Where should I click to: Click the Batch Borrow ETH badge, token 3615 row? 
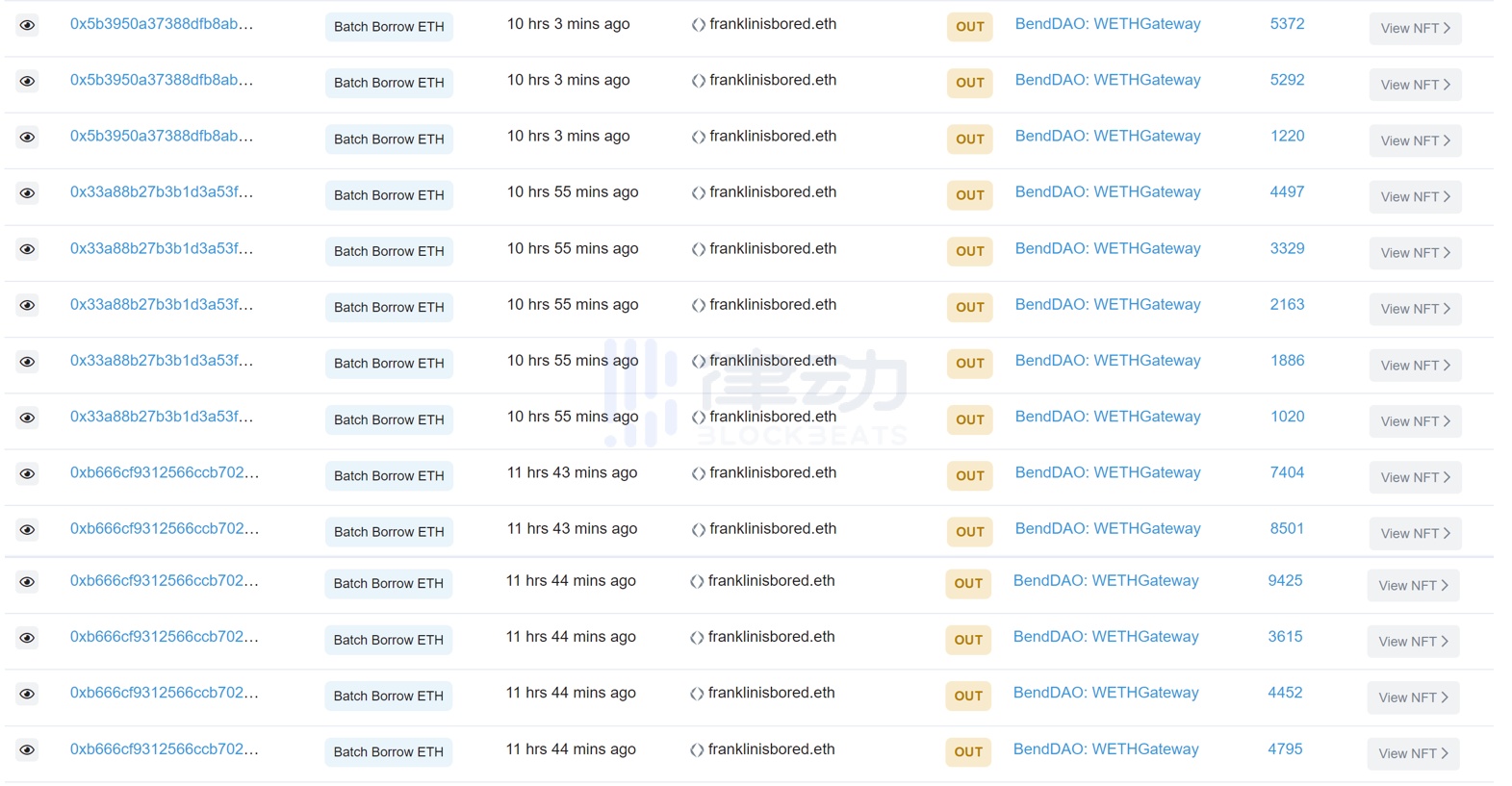tap(389, 640)
